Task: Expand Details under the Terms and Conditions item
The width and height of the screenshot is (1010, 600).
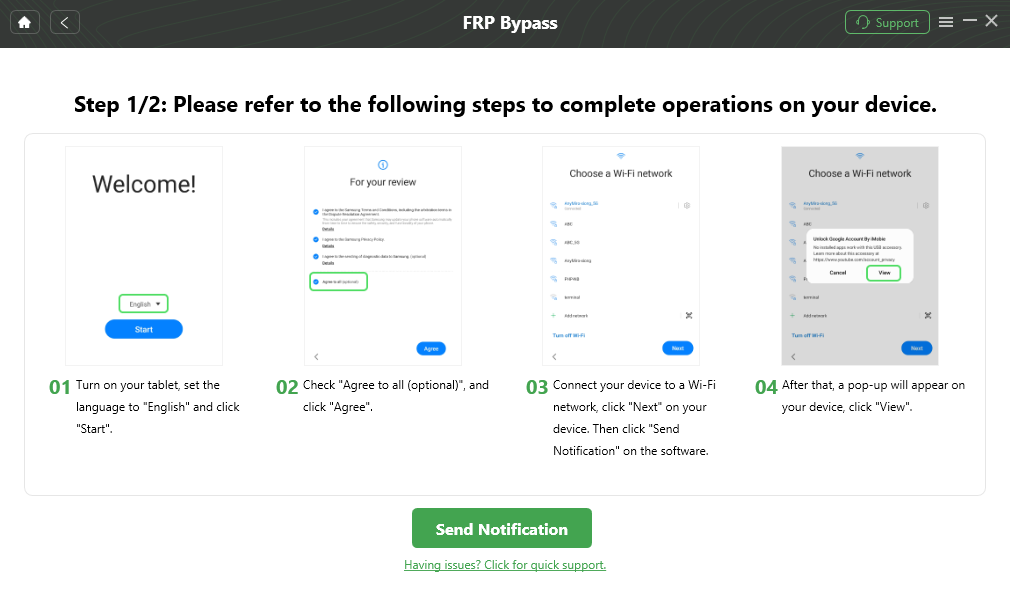Action: pos(327,230)
